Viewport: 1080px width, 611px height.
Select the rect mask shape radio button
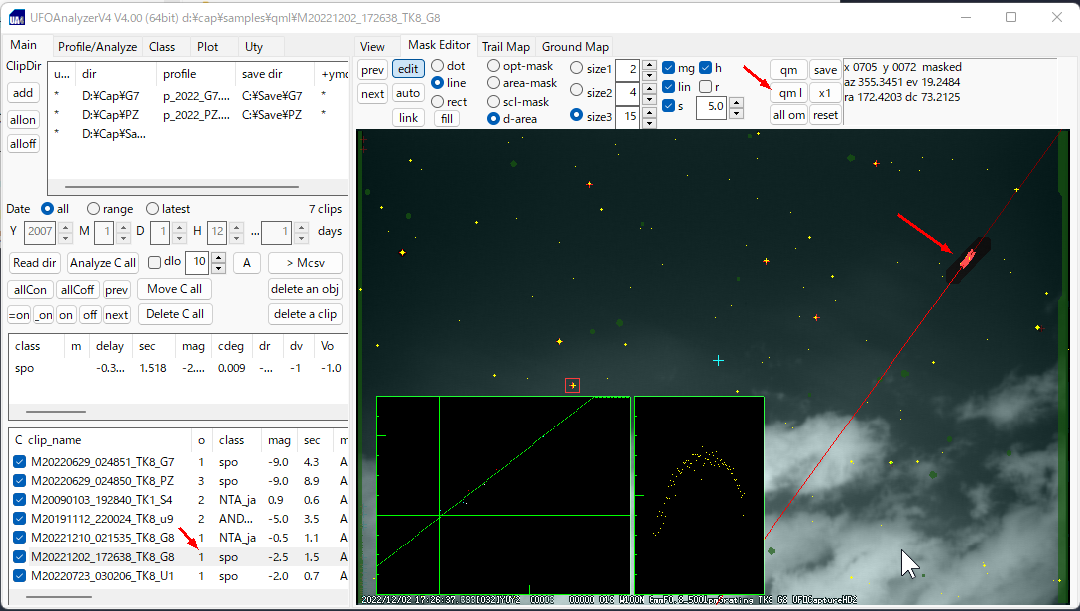(x=438, y=101)
